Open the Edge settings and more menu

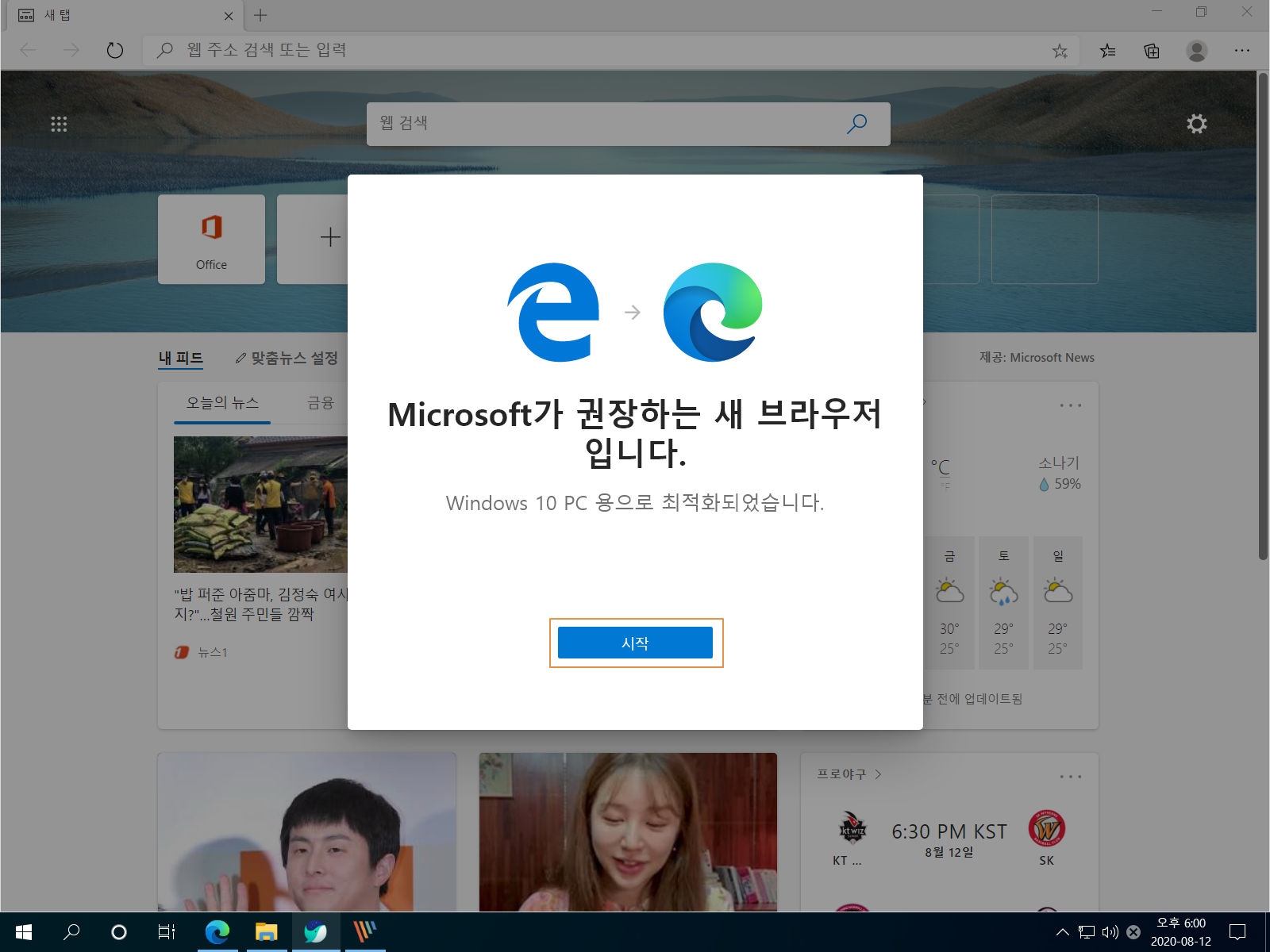click(1242, 51)
